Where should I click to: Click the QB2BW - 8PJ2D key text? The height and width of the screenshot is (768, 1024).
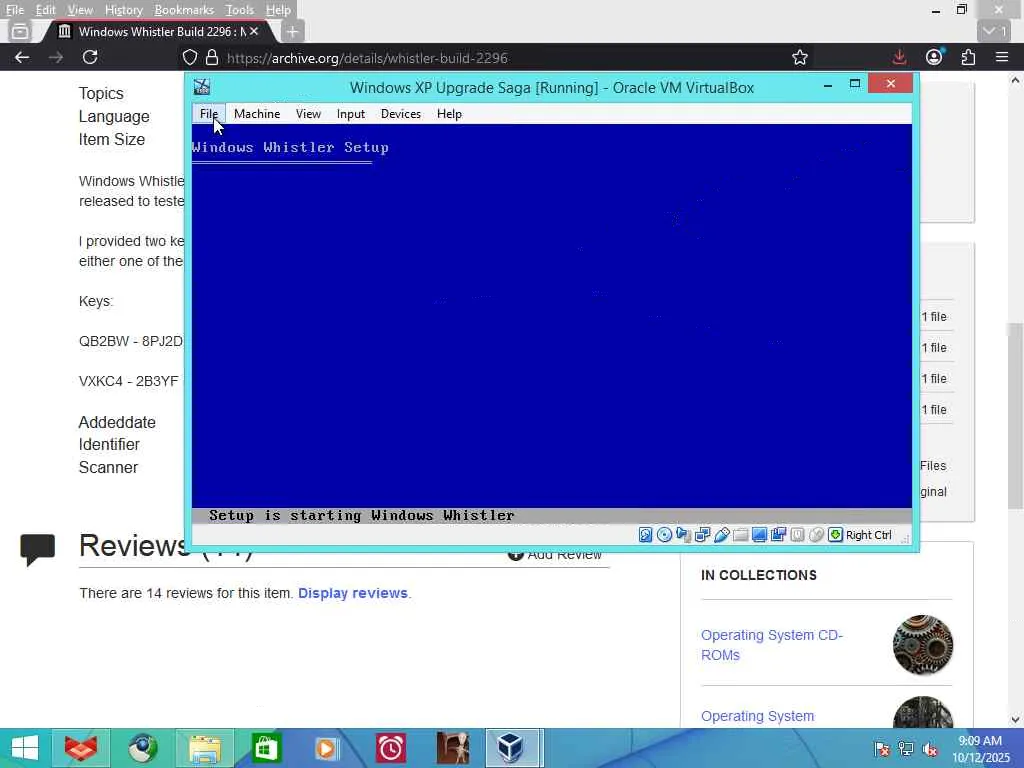tap(131, 341)
